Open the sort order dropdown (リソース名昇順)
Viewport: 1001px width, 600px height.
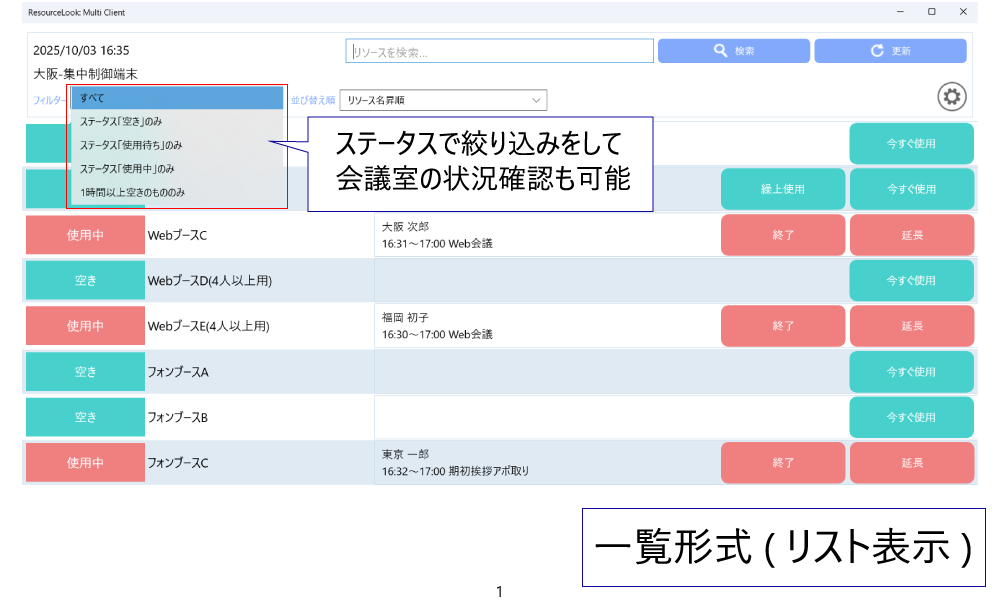click(443, 100)
